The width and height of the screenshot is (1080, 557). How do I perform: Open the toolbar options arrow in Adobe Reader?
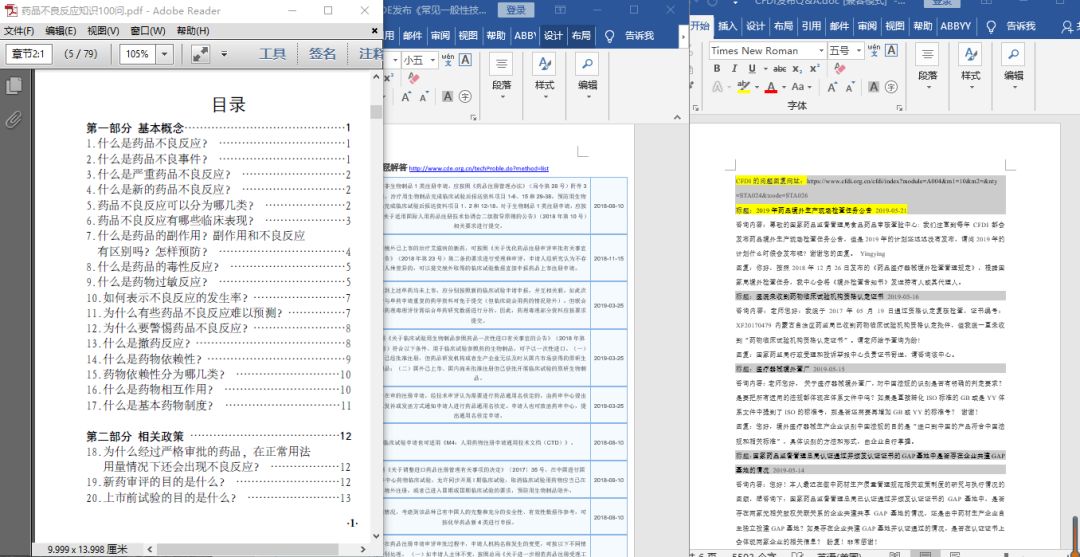pos(224,54)
